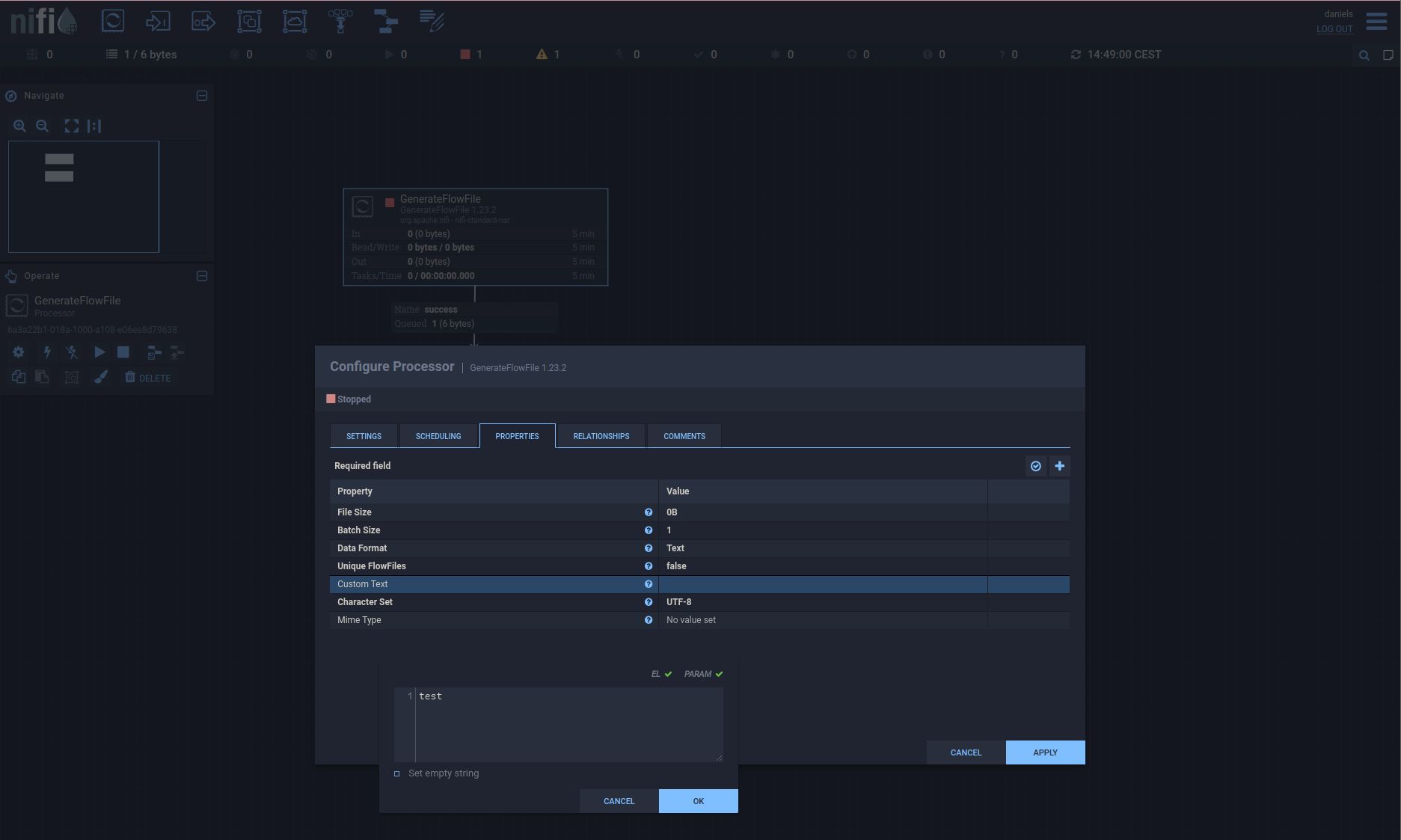Screen dimensions: 1401x840
Task: Add a new property with plus icon
Action: pos(1060,466)
